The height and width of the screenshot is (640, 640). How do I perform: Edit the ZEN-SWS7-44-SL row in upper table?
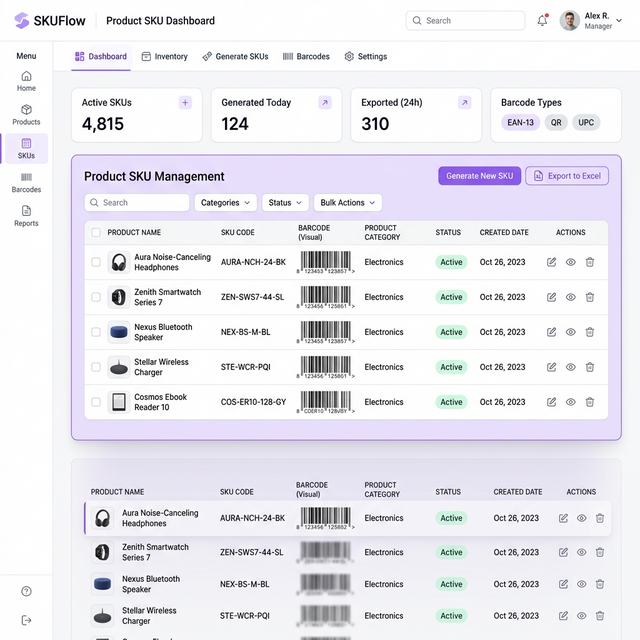[x=551, y=297]
